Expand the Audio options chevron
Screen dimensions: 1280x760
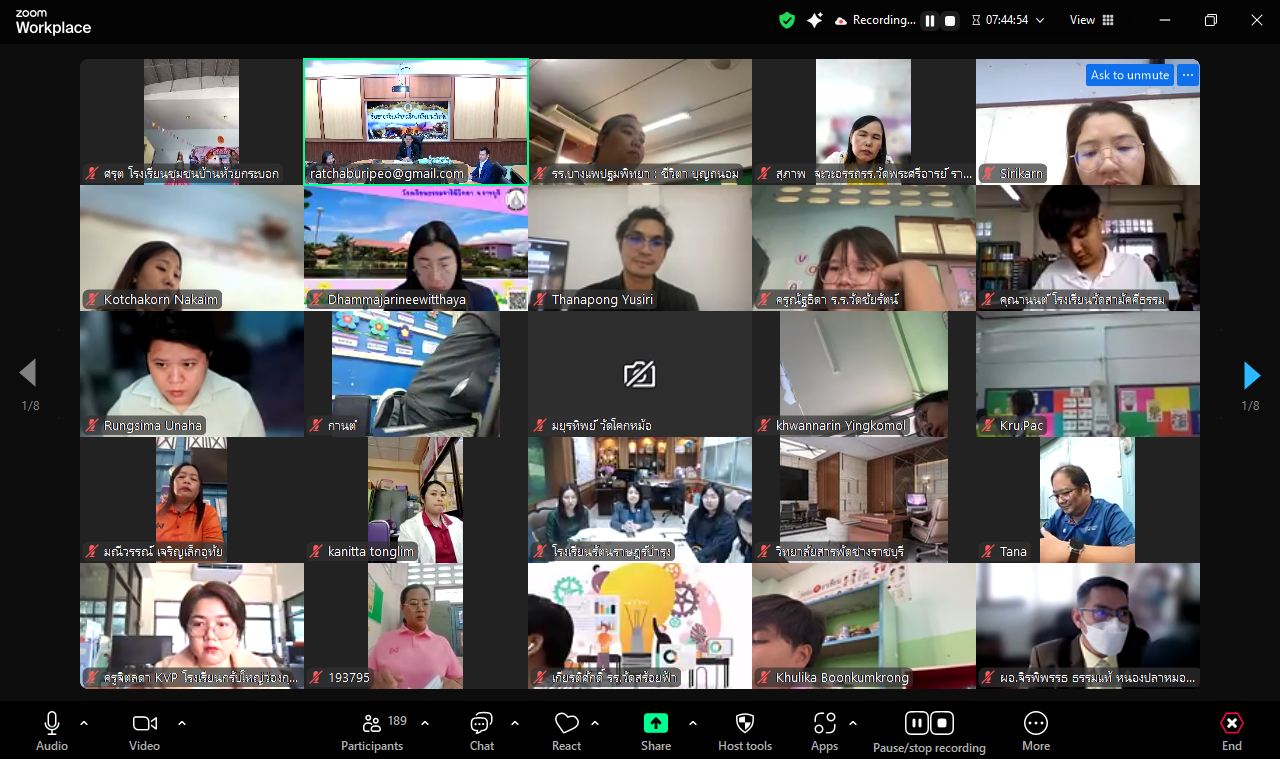pos(84,723)
